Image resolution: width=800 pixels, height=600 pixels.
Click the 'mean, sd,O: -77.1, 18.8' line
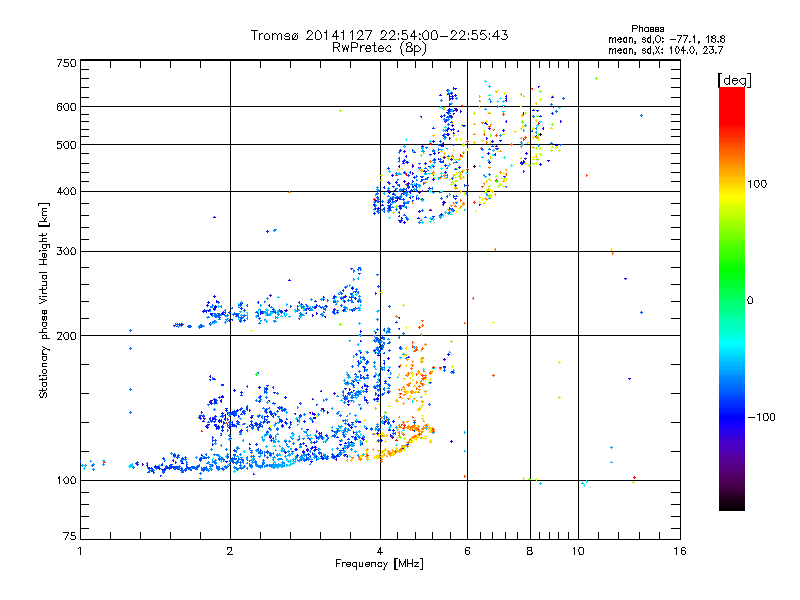[666, 39]
